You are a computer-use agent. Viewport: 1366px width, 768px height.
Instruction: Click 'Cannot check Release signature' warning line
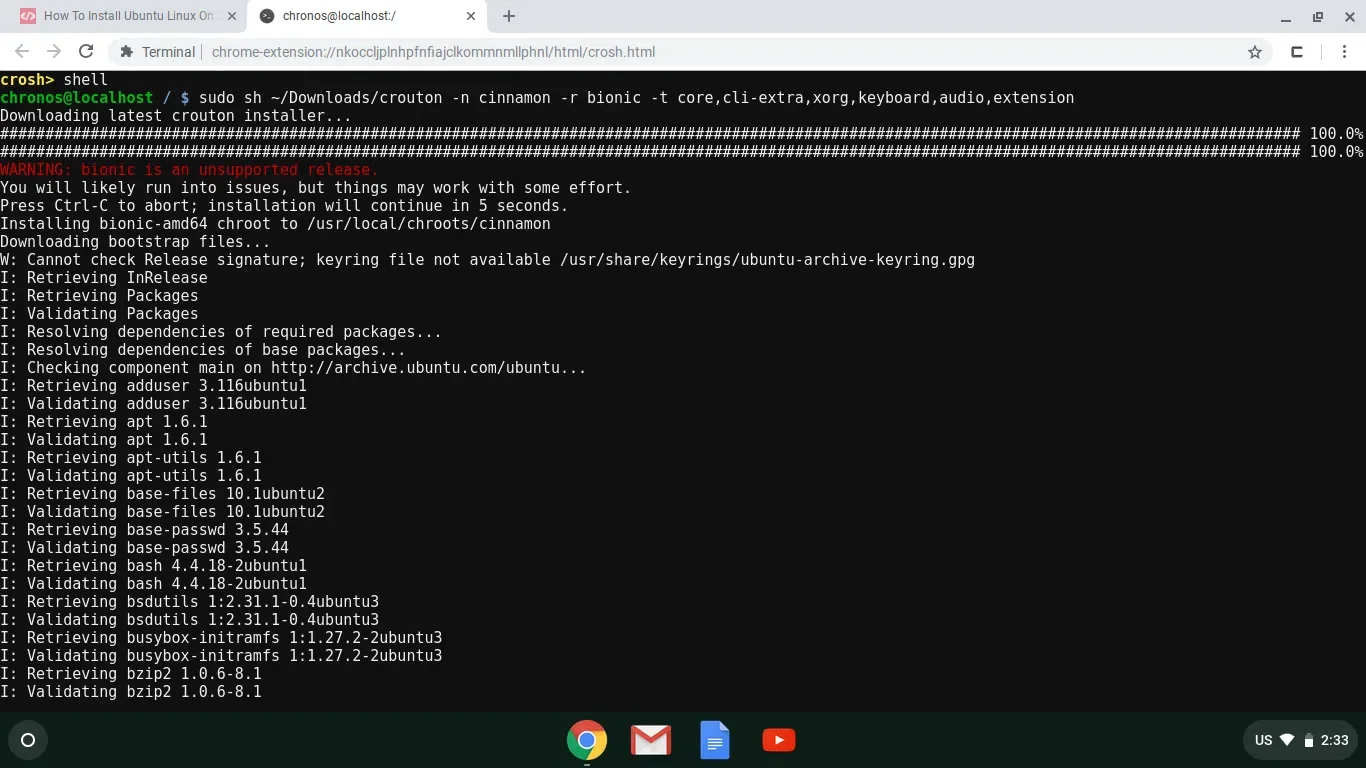click(487, 260)
